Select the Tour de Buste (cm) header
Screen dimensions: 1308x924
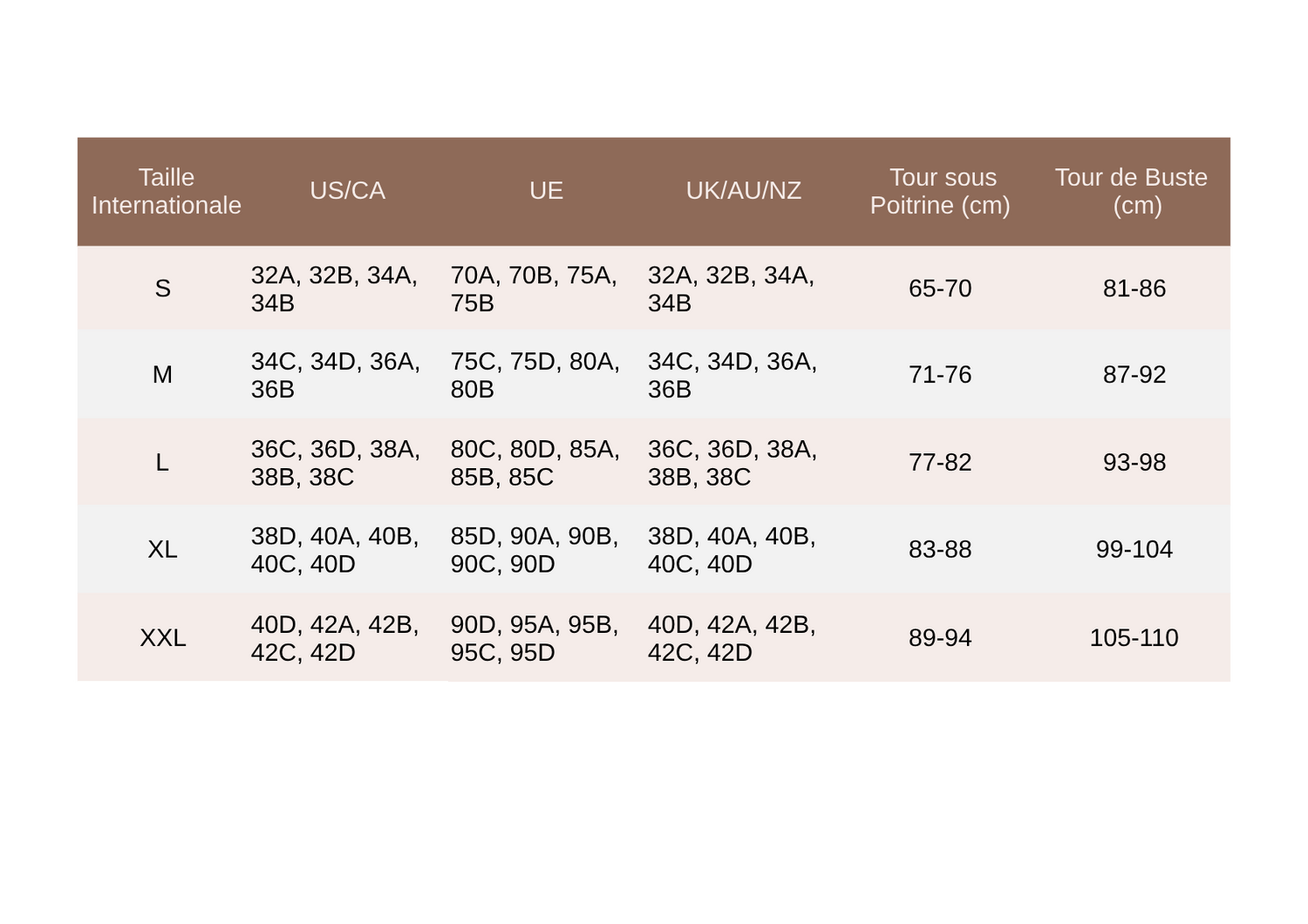1131,191
